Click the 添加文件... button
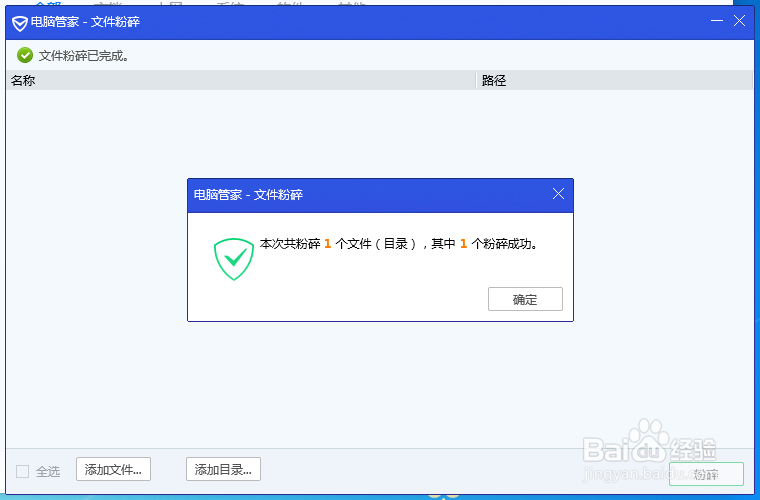This screenshot has width=760, height=500. click(x=113, y=469)
